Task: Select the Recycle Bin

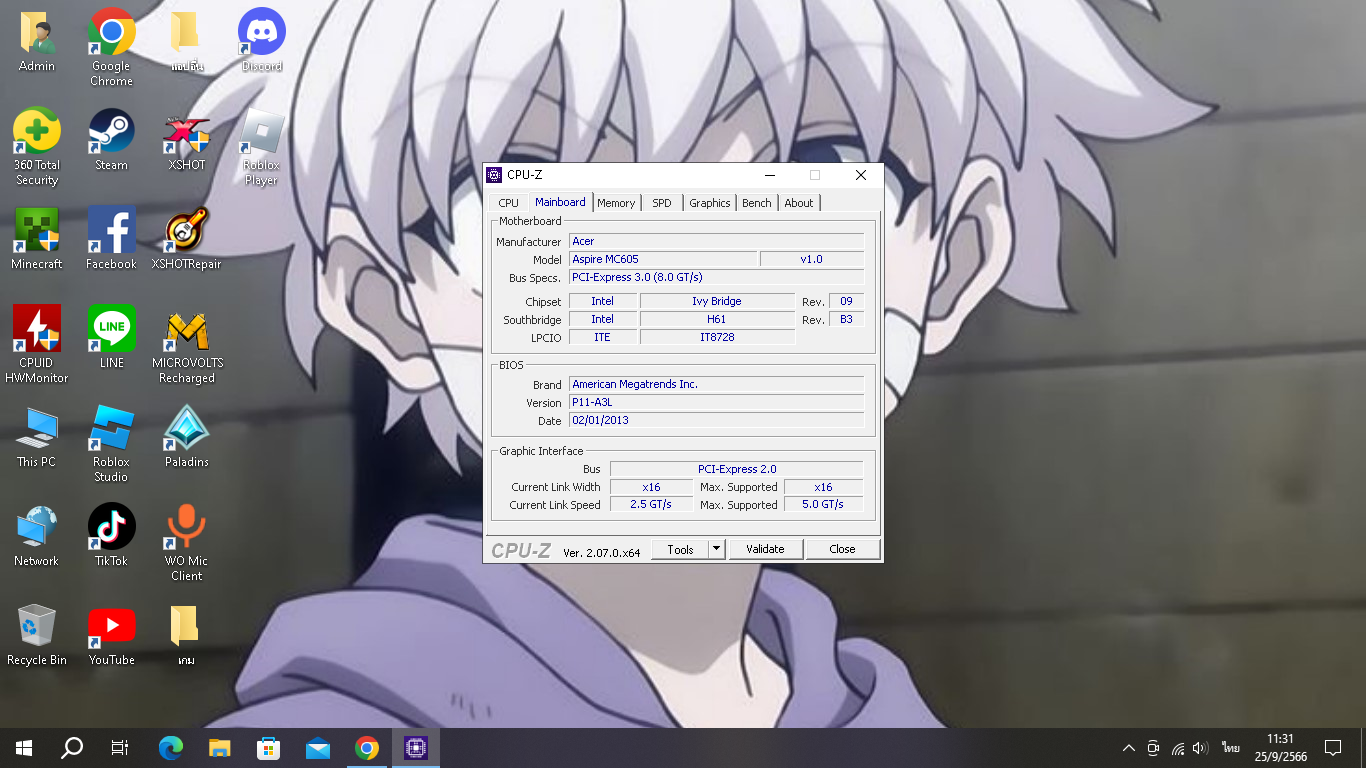Action: click(37, 635)
